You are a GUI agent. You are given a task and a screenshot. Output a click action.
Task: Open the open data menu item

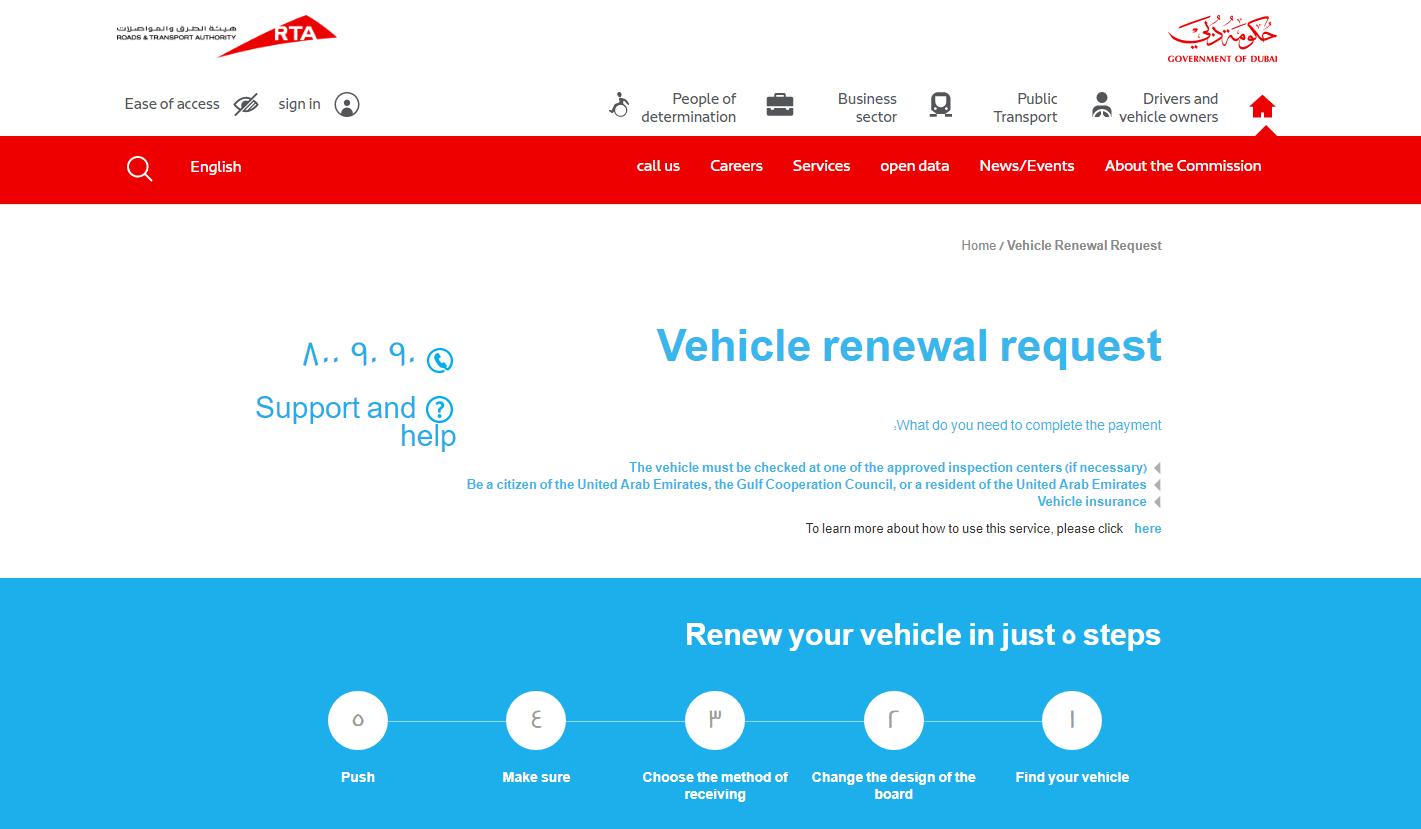915,166
